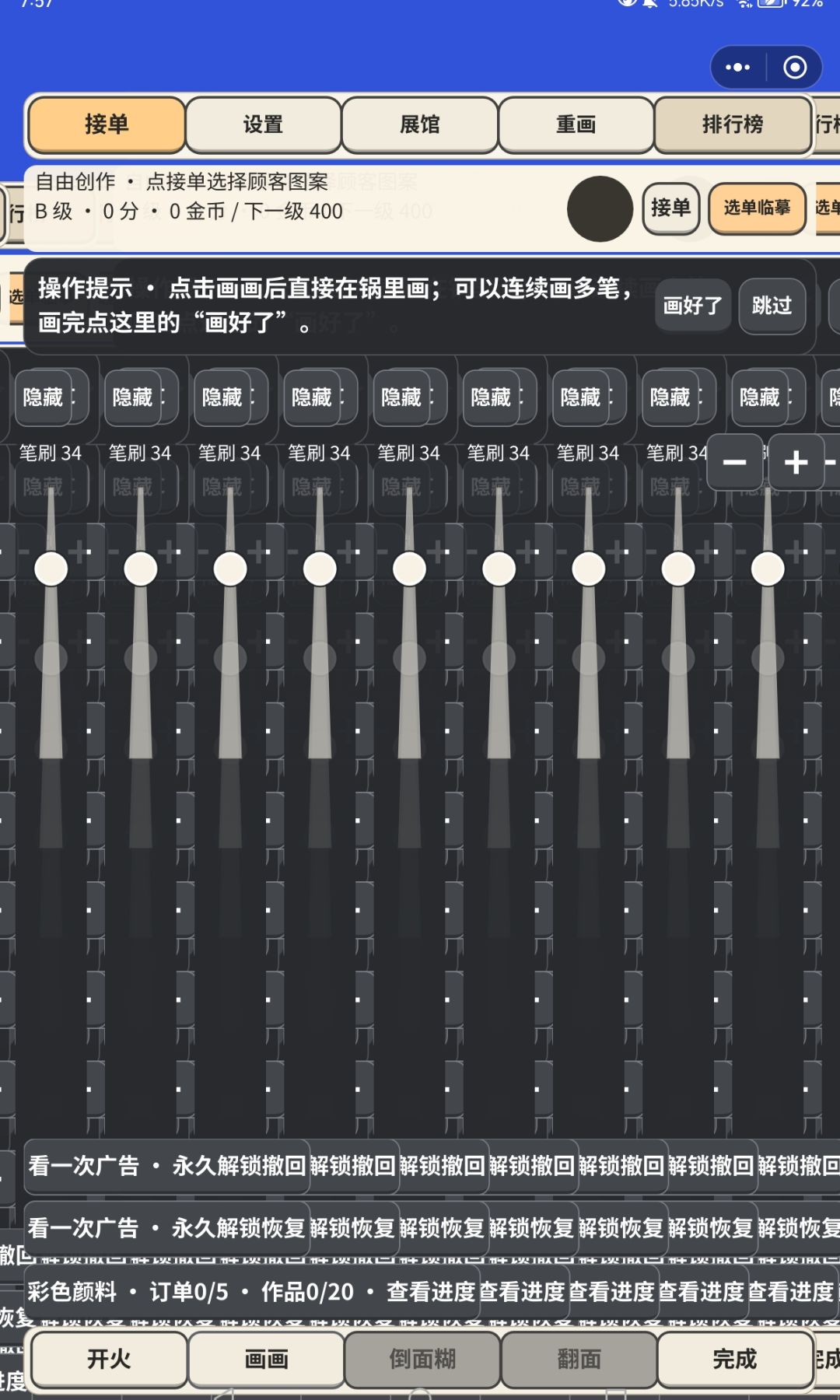Switch to the 接单 tab in the top bar
Image resolution: width=840 pixels, height=1400 pixels.
[x=107, y=124]
